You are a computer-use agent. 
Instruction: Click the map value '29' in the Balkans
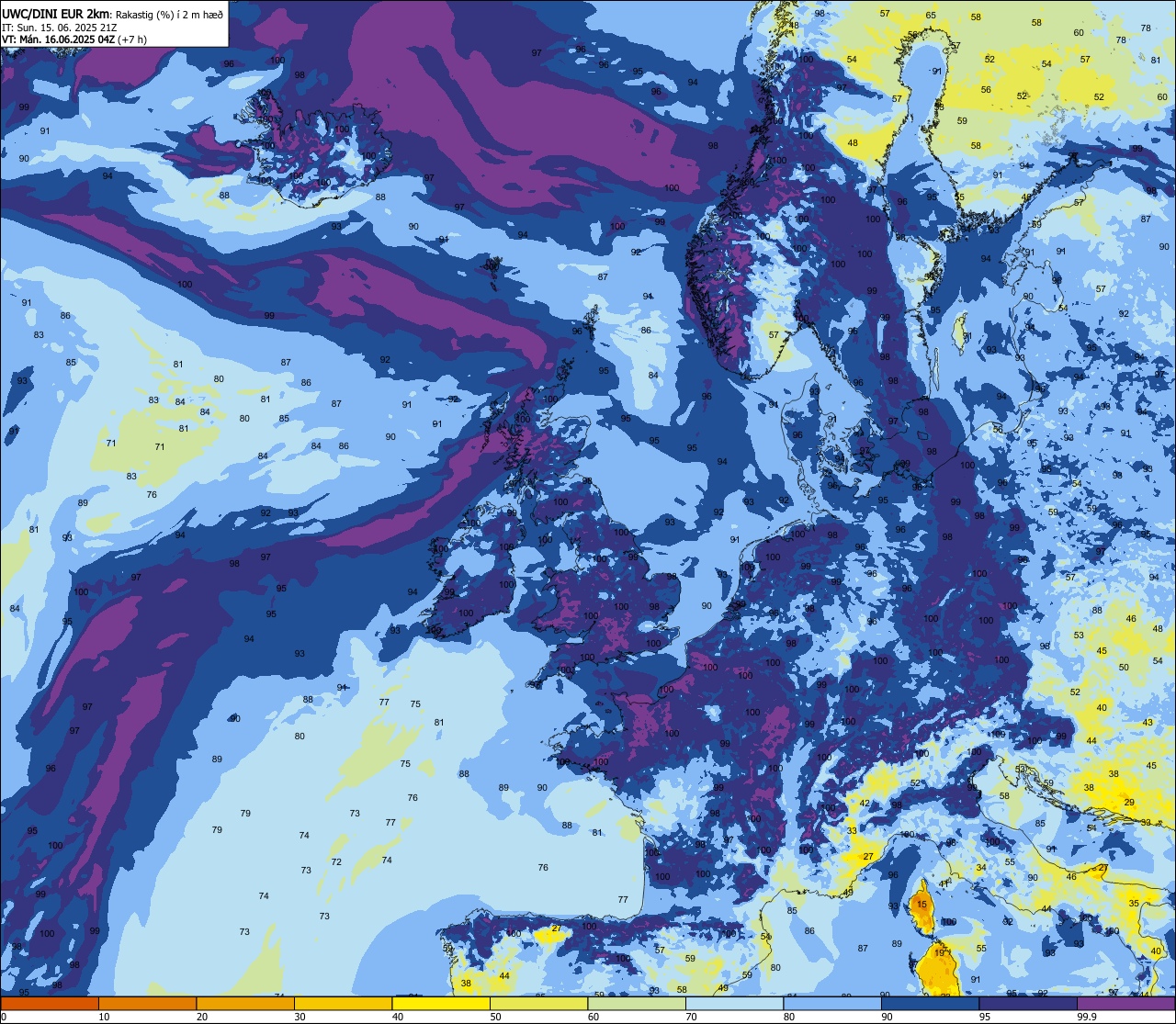[x=1129, y=803]
